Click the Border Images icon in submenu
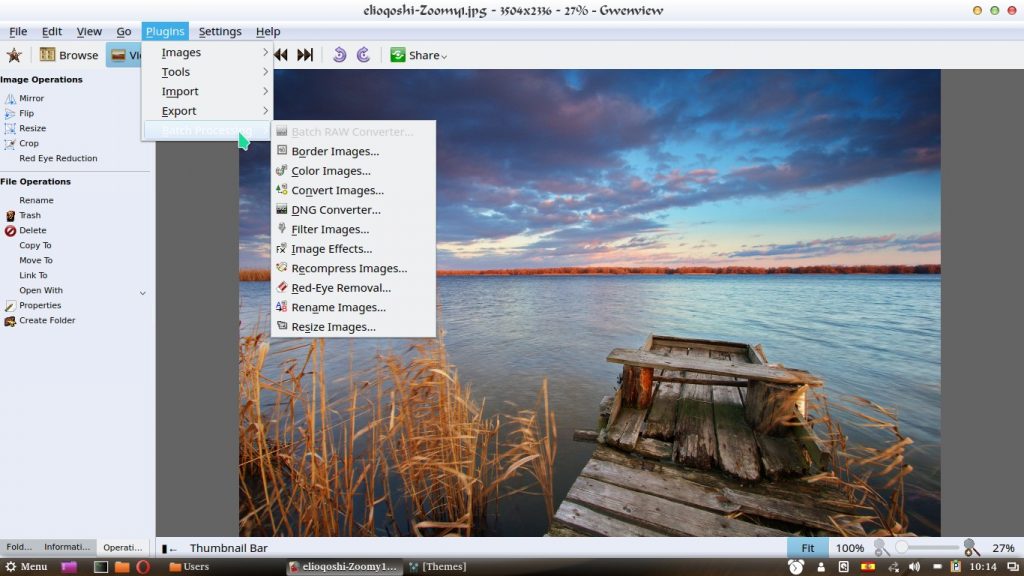This screenshot has width=1024, height=576. click(x=281, y=151)
